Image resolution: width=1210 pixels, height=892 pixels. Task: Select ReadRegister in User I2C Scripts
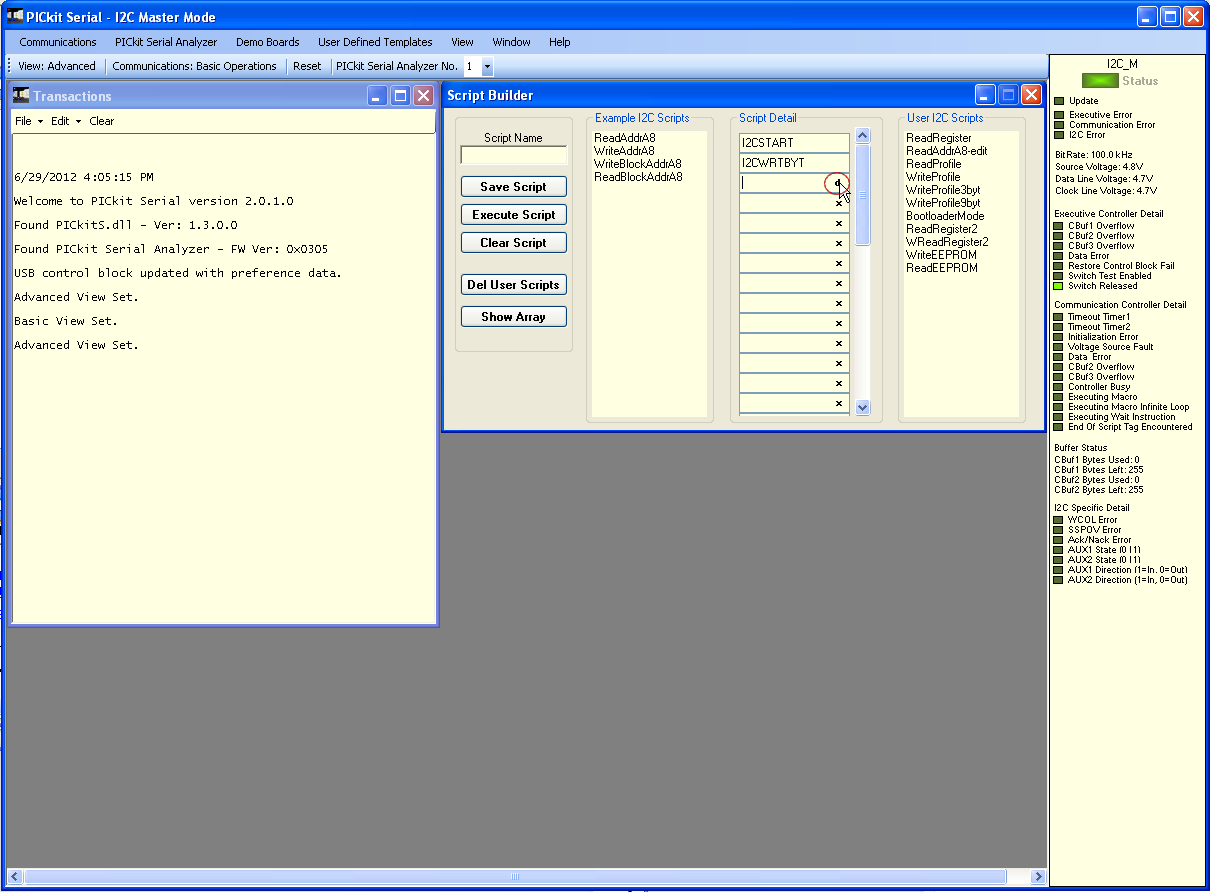point(939,138)
